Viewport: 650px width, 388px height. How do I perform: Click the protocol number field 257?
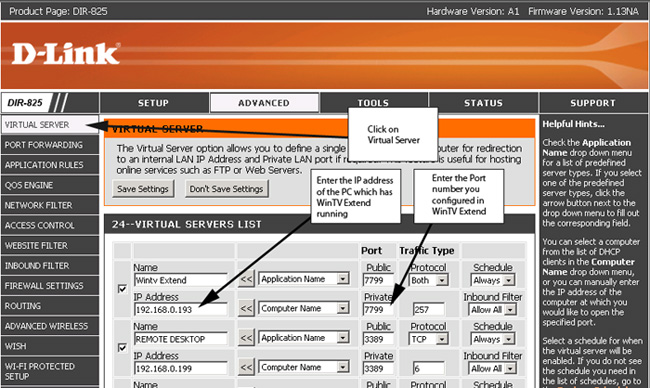click(x=428, y=310)
